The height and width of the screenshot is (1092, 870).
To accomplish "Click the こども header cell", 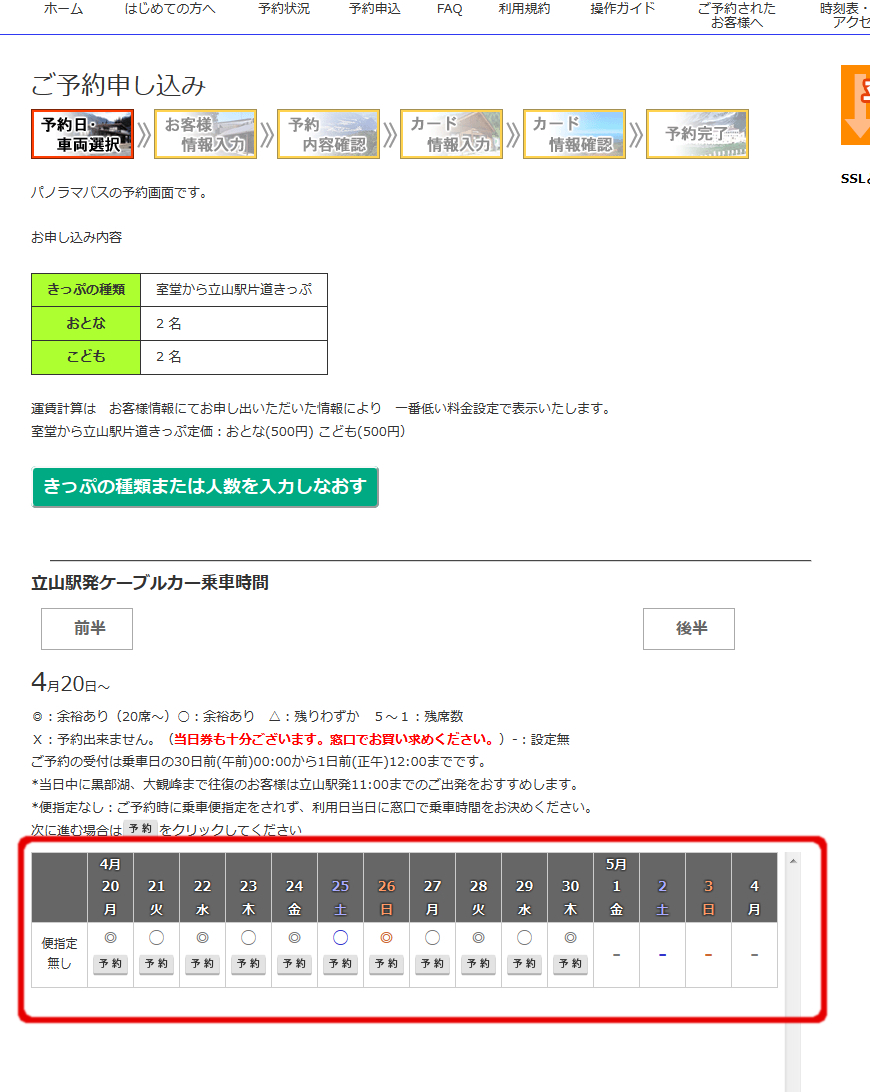I will pyautogui.click(x=86, y=357).
